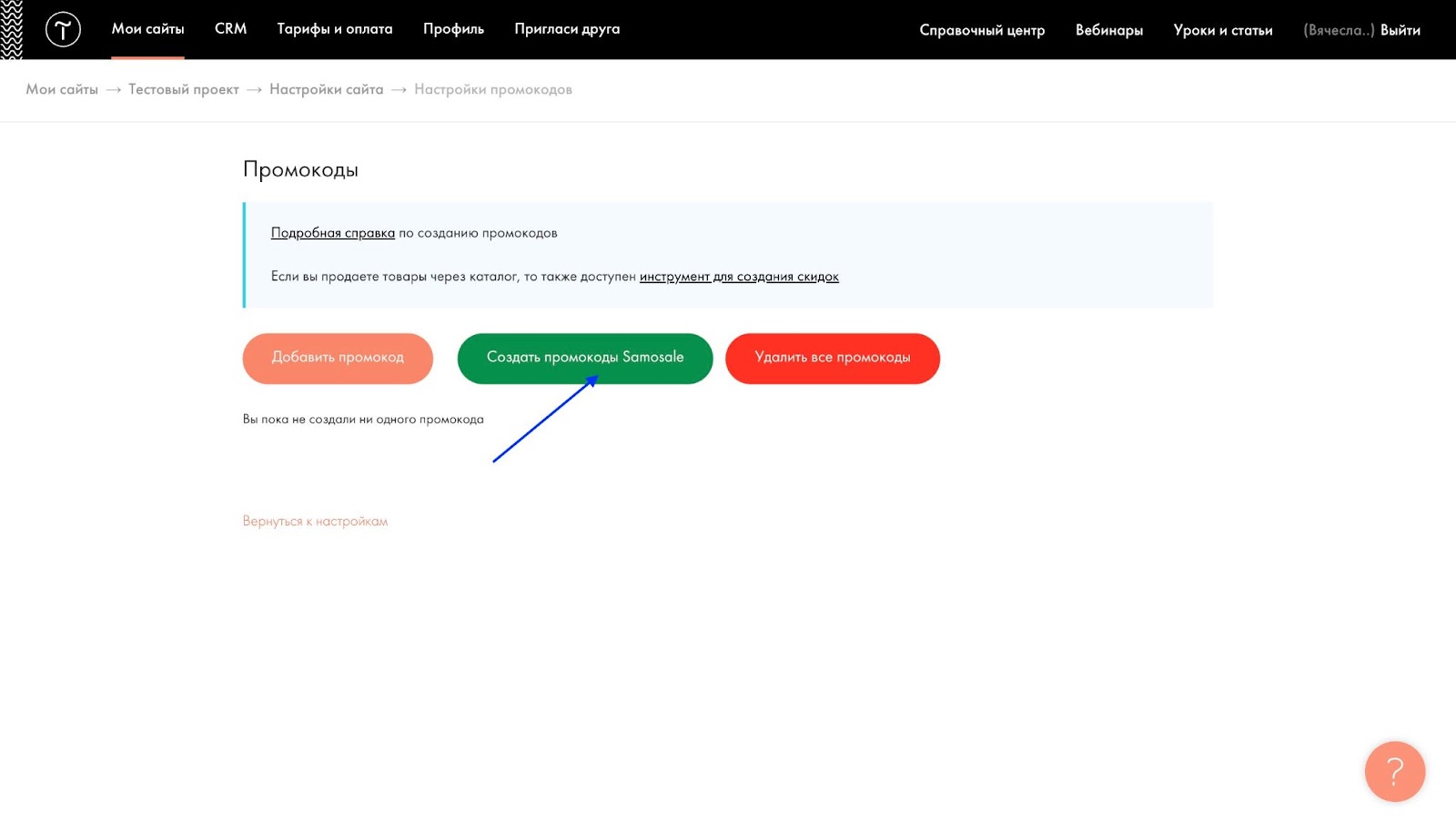Open Справочный центр
Screen dimensions: 1456x832
[982, 30]
